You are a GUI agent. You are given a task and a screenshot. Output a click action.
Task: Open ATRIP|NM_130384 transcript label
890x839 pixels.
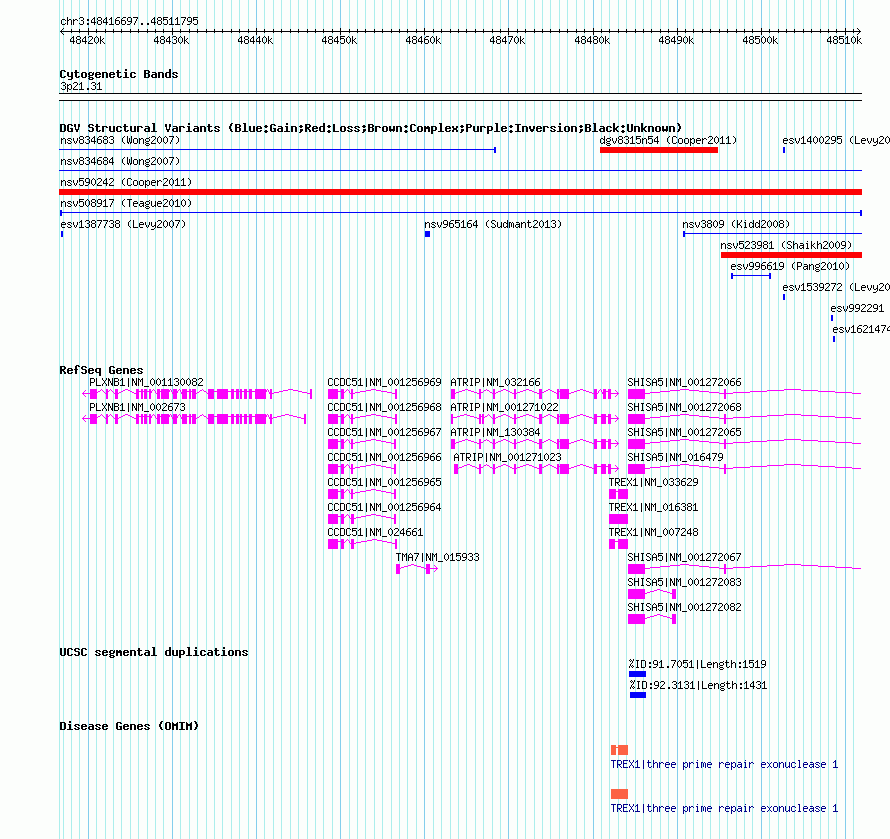click(496, 432)
